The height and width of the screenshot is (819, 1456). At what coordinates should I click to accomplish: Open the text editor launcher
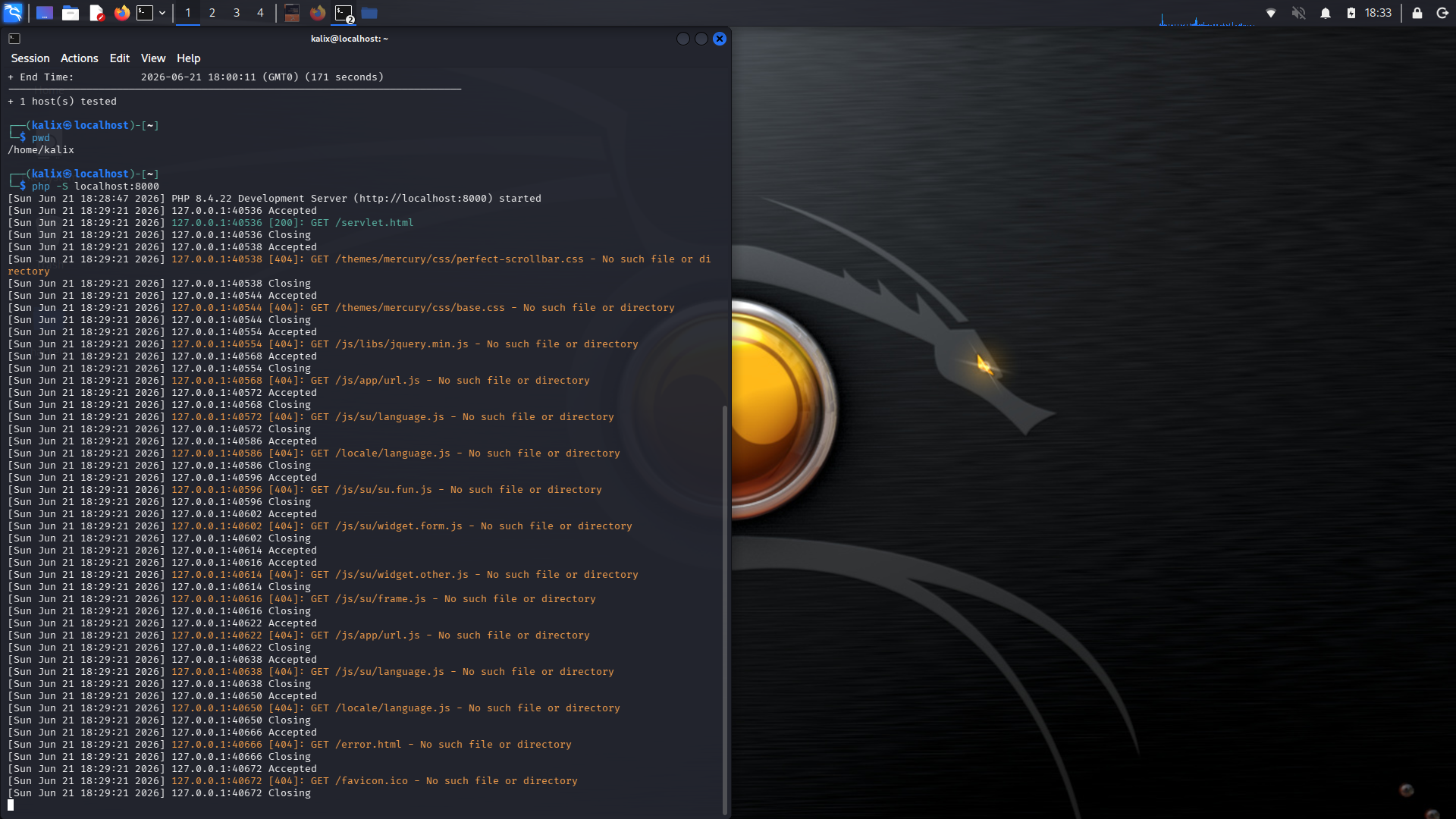[96, 13]
